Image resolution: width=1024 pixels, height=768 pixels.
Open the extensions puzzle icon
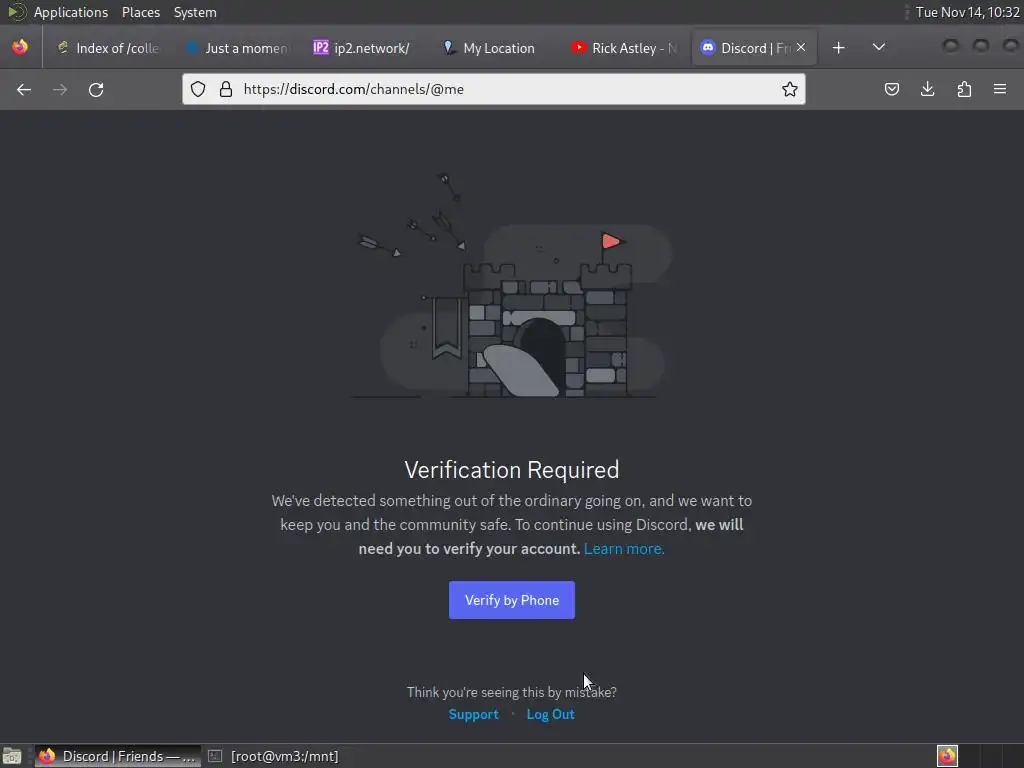(x=964, y=89)
